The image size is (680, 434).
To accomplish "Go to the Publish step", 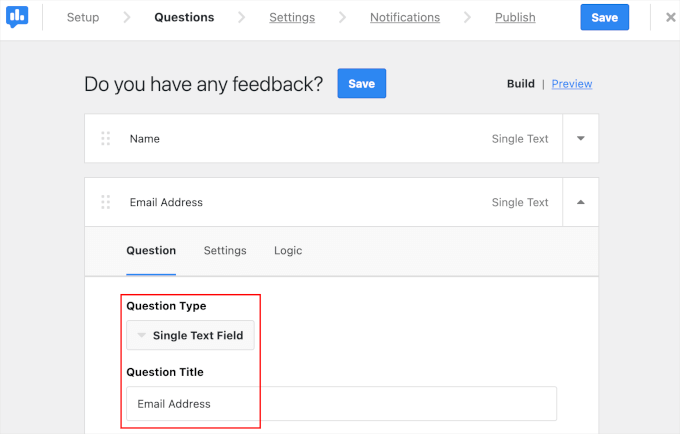I will click(515, 17).
